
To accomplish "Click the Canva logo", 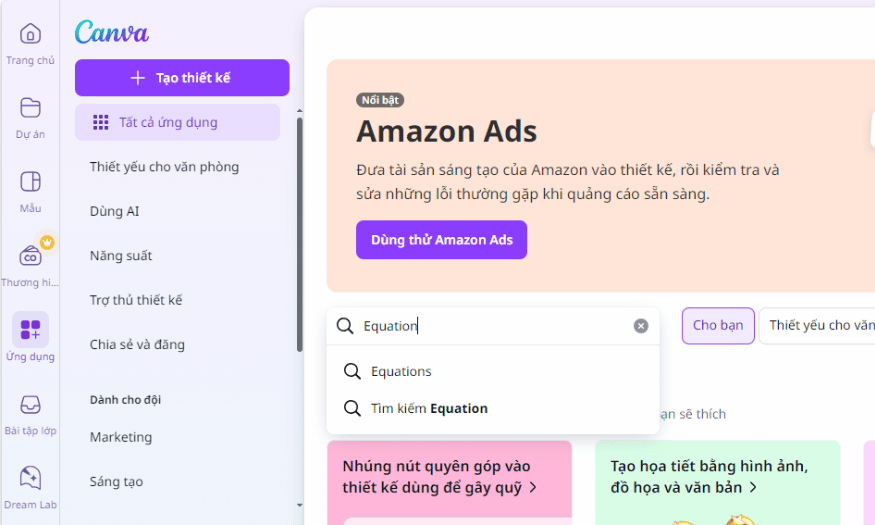I will 112,32.
